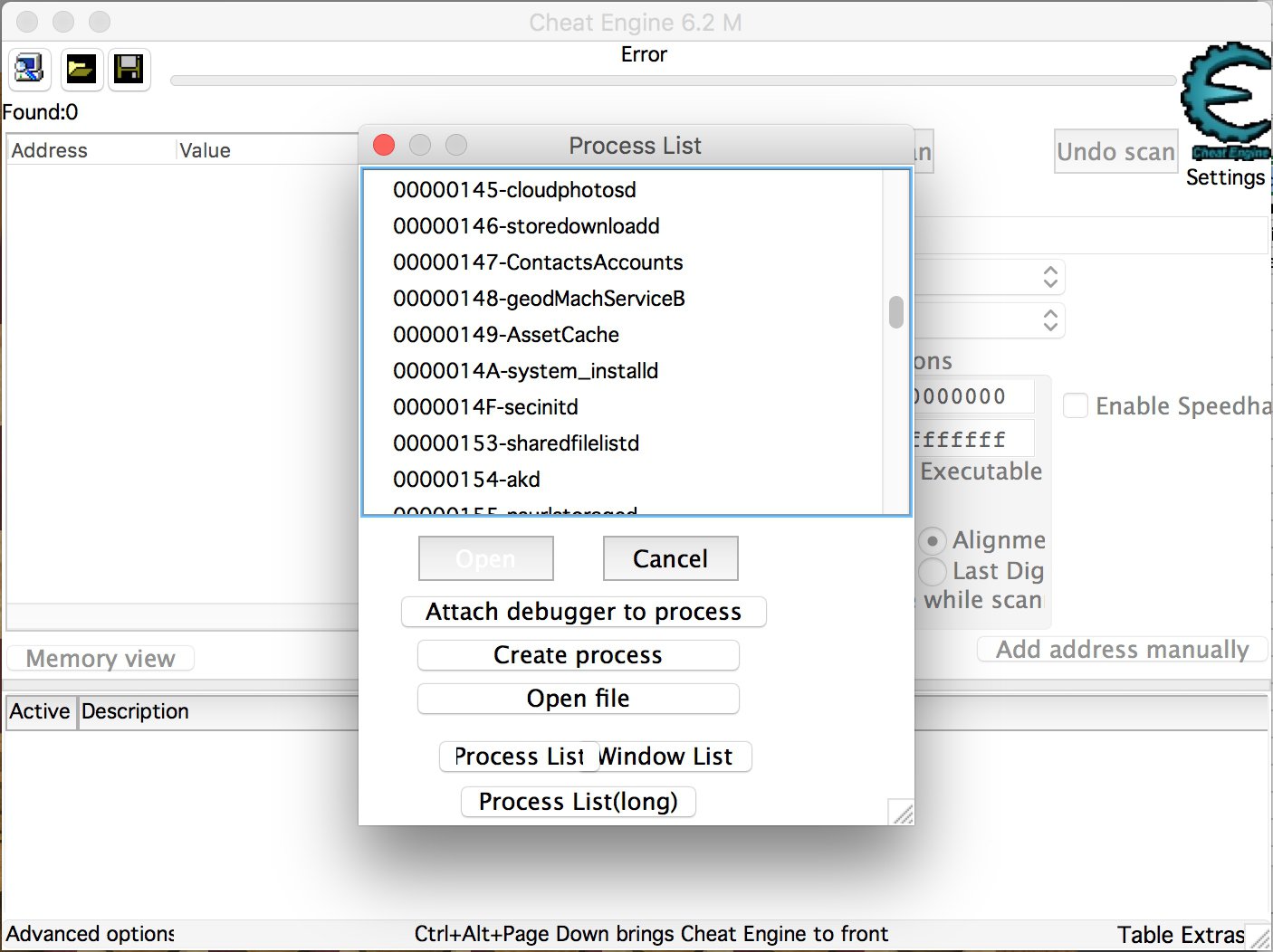Click Add address manually
Image resolution: width=1273 pixels, height=952 pixels.
pos(1122,649)
